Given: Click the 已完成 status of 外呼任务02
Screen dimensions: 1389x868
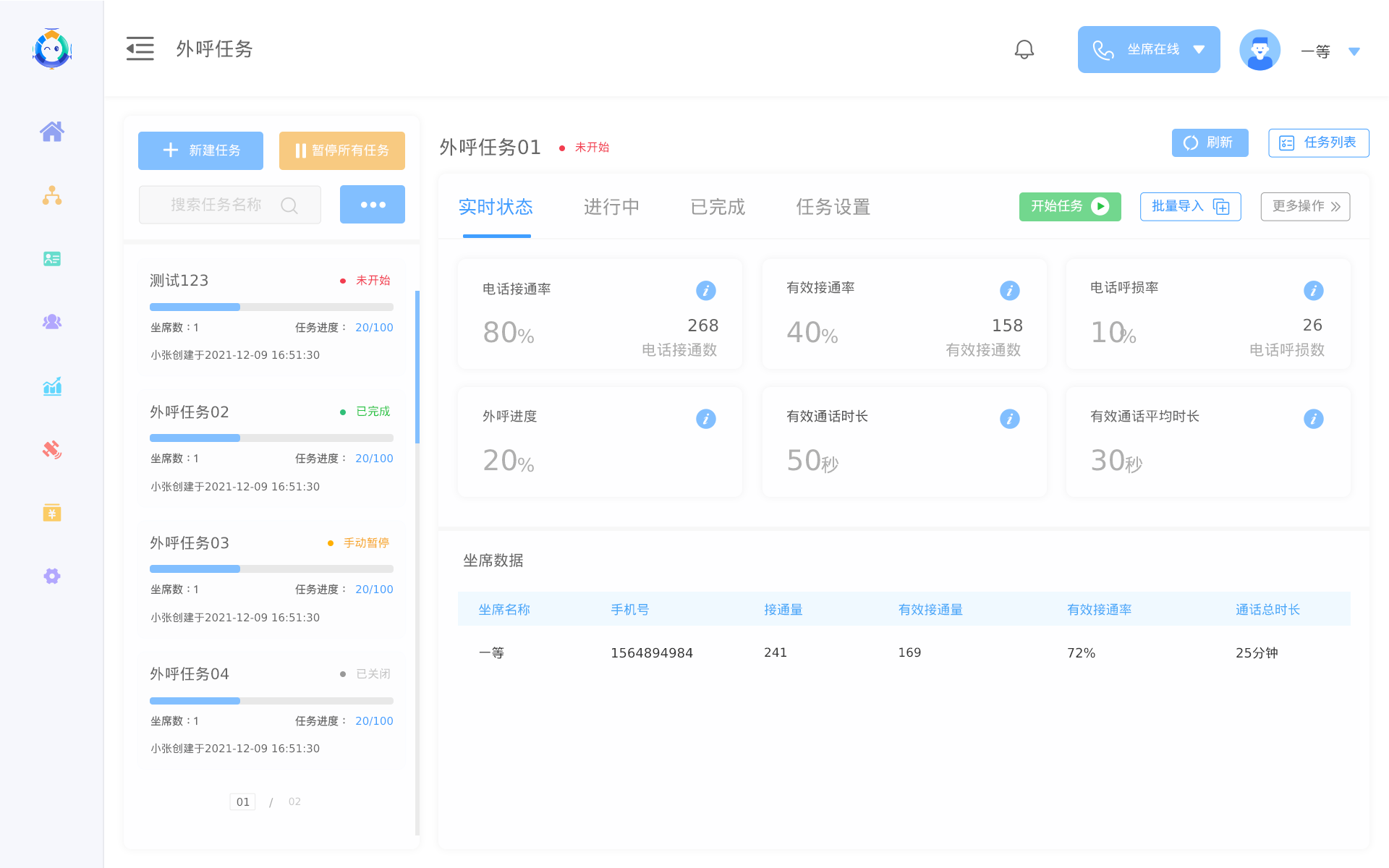Looking at the screenshot, I should click(x=373, y=412).
